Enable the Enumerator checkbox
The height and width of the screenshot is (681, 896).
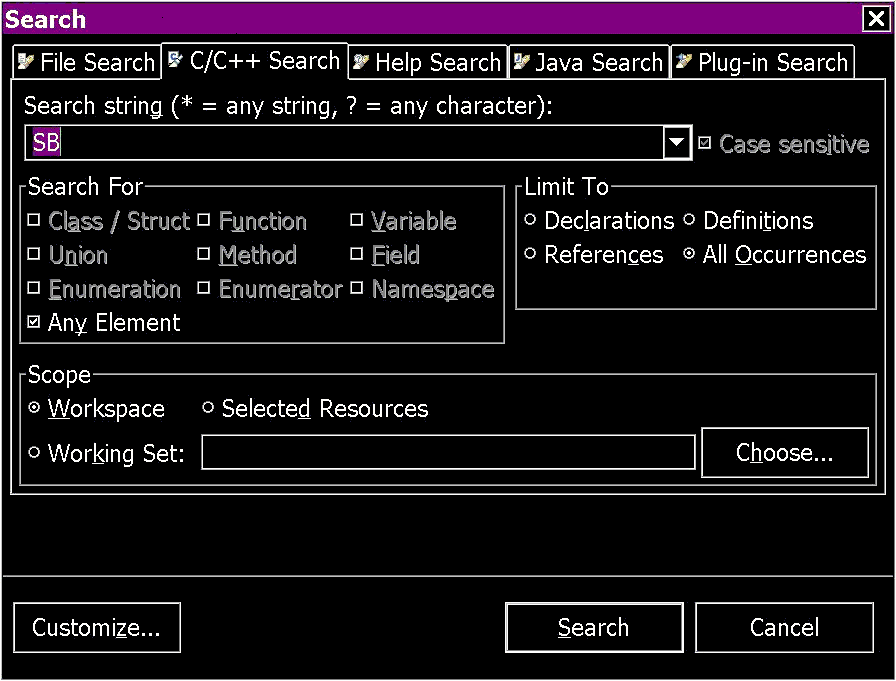coord(204,288)
